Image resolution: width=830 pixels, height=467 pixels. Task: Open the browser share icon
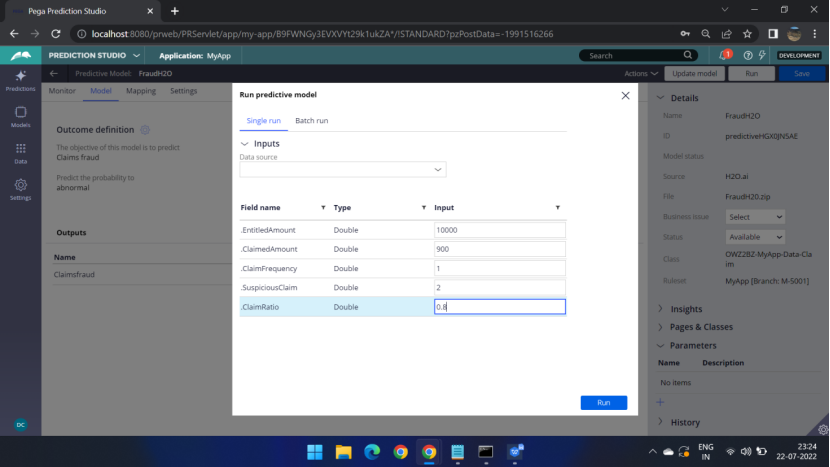point(726,34)
